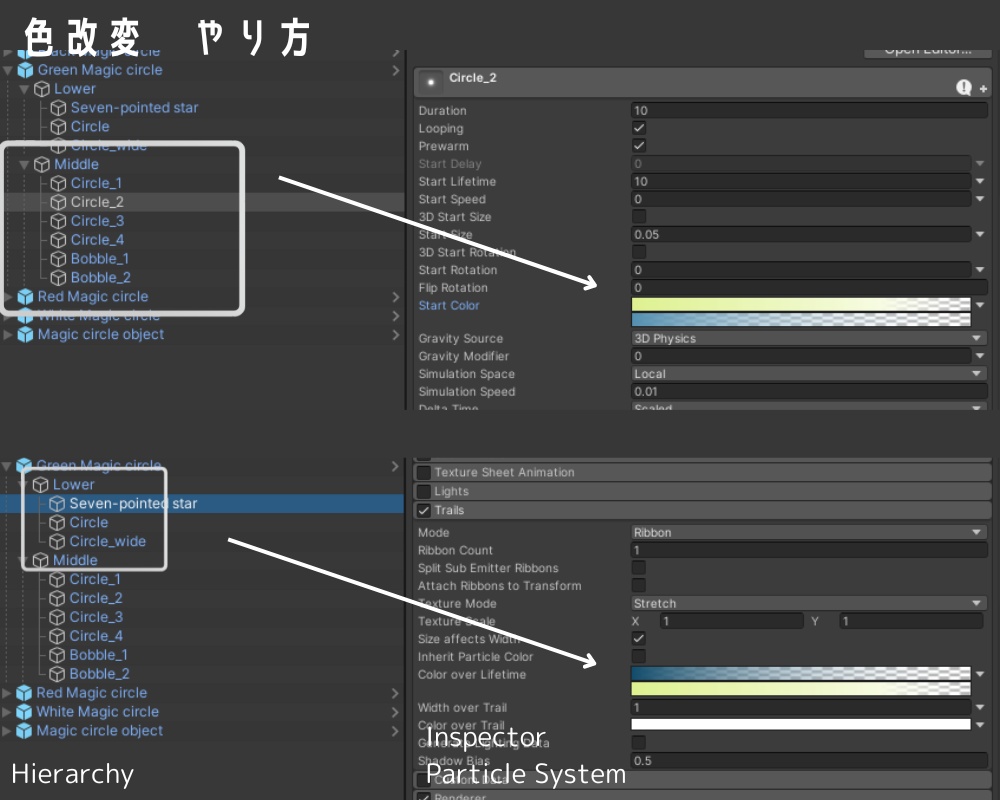The width and height of the screenshot is (1000, 800).
Task: Enable the 3D Start Size checkbox
Action: [x=638, y=216]
